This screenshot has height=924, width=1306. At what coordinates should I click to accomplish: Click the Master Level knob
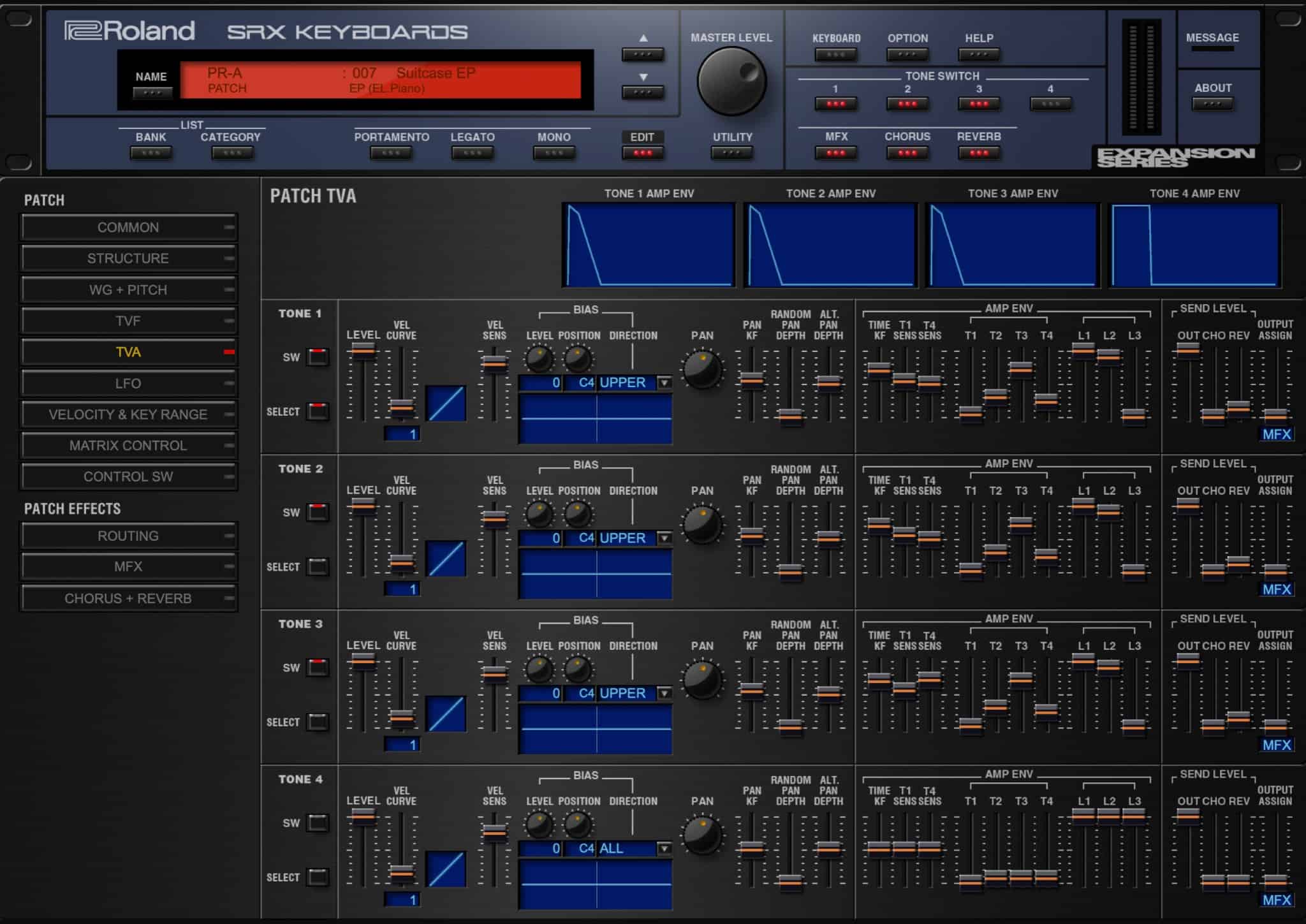(731, 82)
